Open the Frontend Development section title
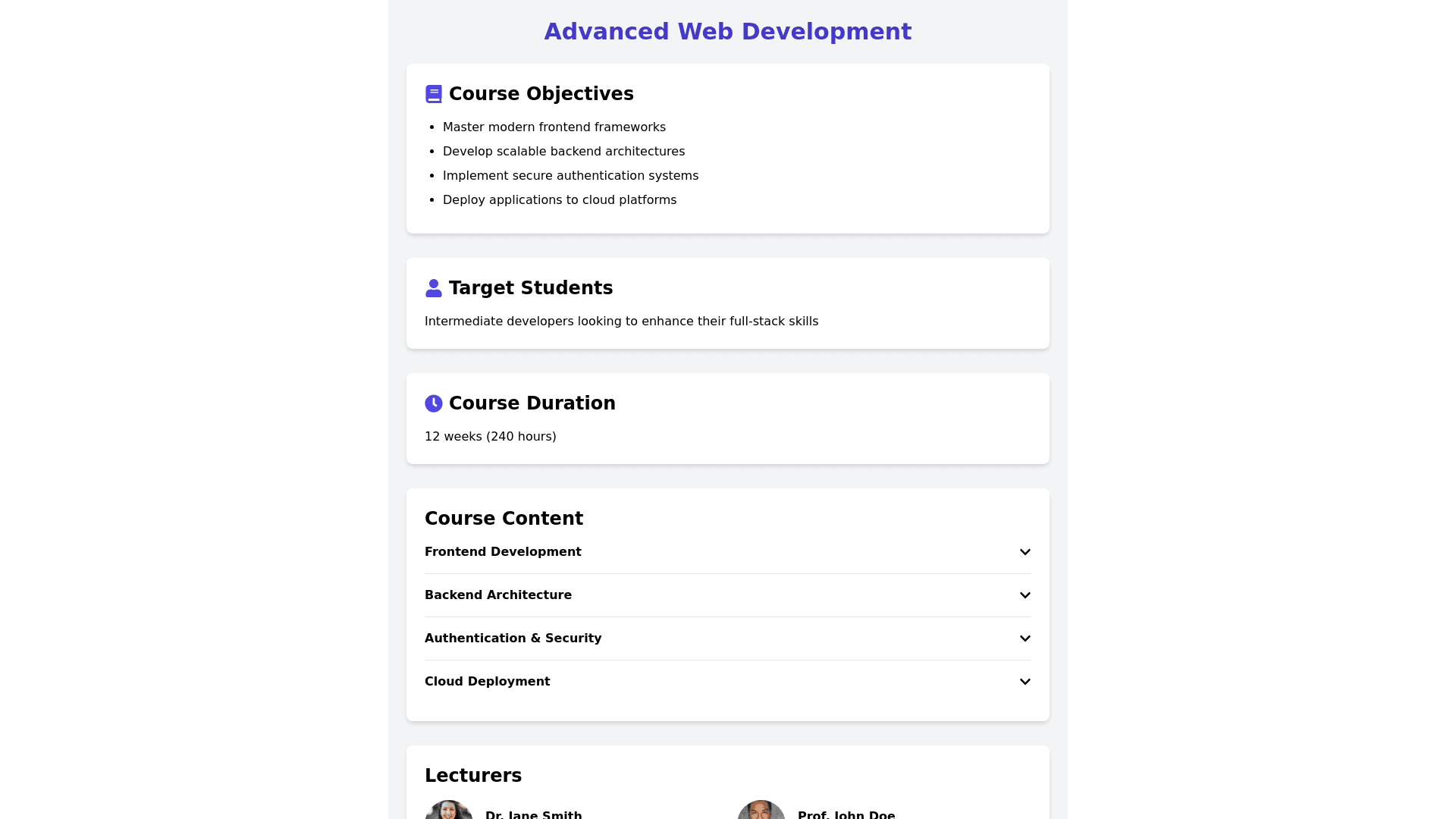The width and height of the screenshot is (1456, 819). click(x=503, y=552)
